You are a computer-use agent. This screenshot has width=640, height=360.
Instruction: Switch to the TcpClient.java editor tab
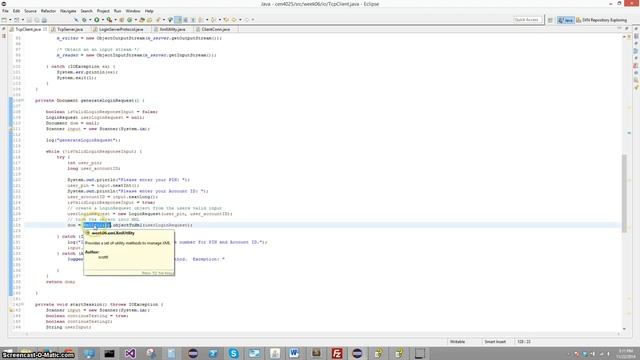click(x=28, y=29)
